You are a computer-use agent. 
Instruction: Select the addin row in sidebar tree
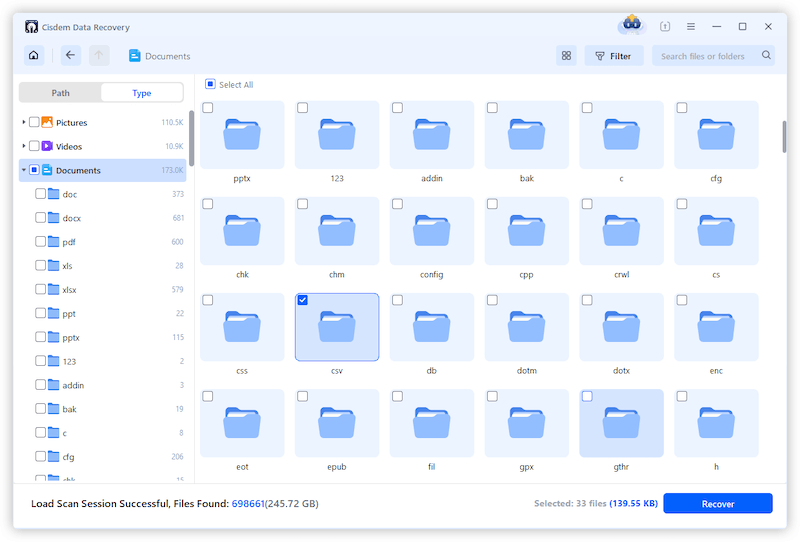[103, 385]
